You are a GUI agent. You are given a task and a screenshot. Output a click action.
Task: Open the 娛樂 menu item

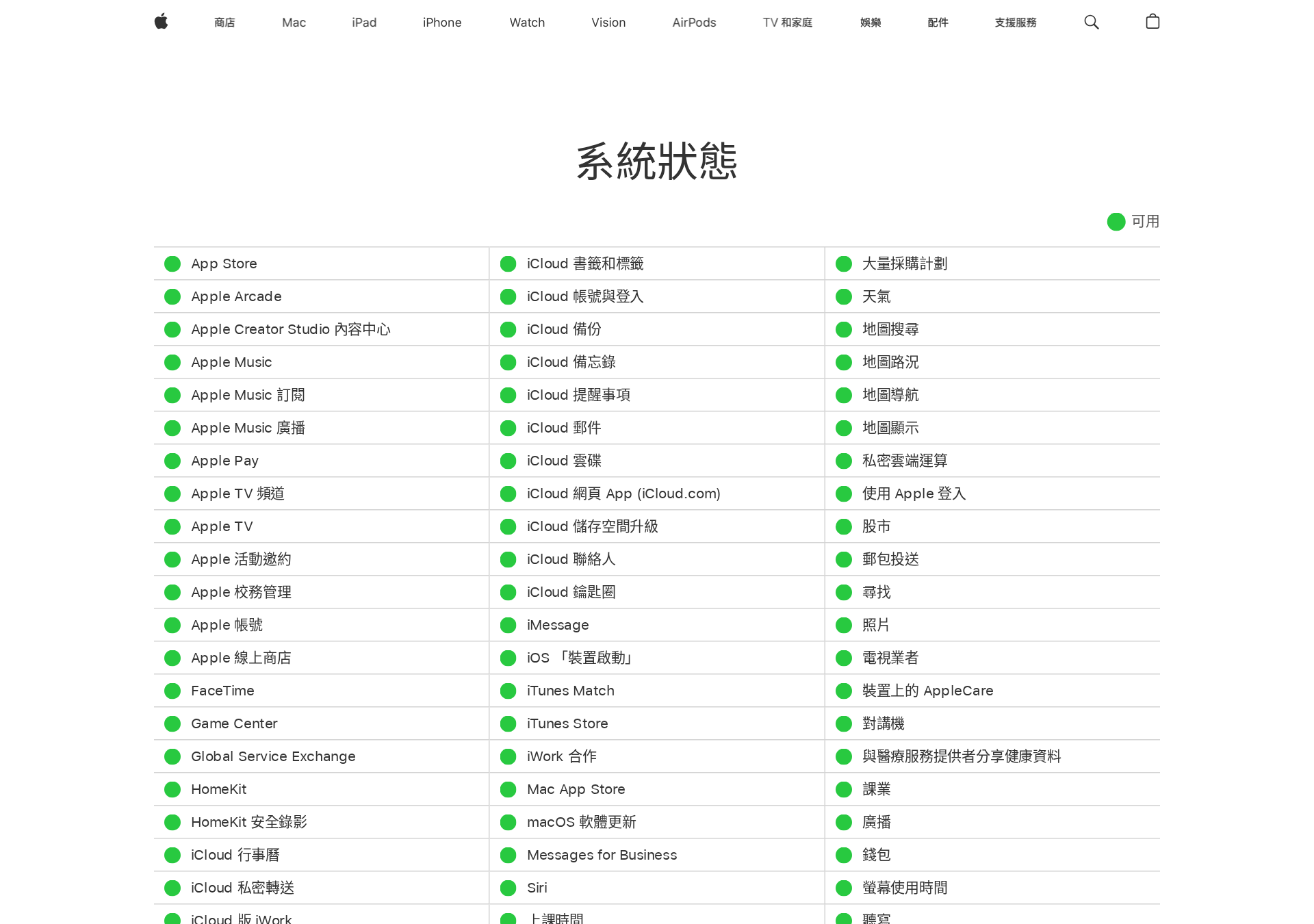pyautogui.click(x=871, y=23)
